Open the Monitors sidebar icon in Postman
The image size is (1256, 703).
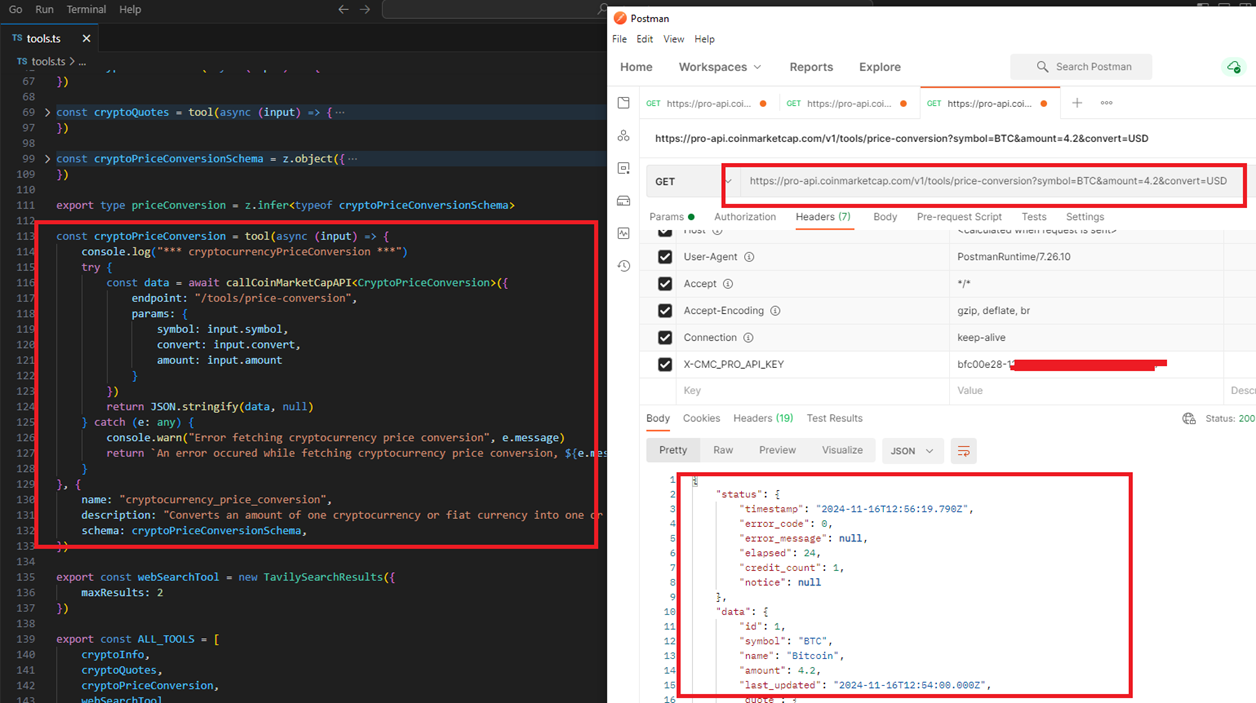[x=624, y=233]
